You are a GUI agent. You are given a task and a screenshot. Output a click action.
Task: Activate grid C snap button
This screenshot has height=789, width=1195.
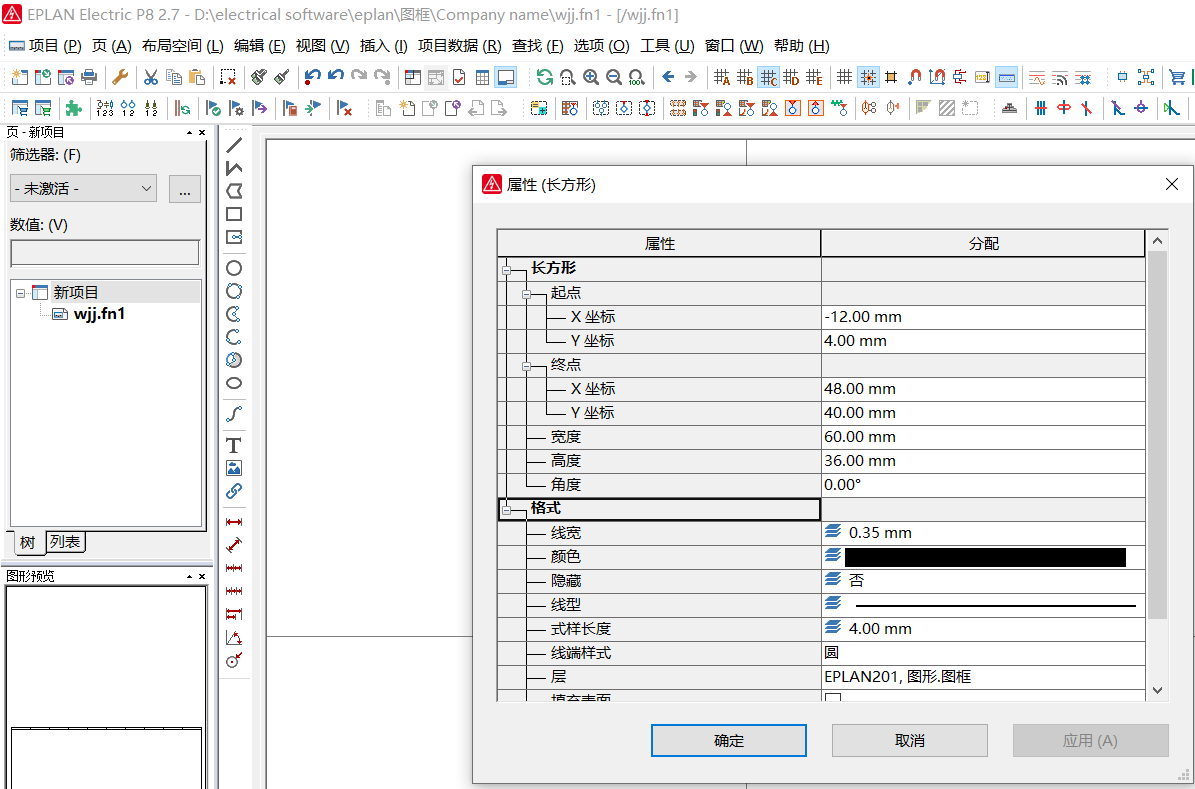pos(768,77)
